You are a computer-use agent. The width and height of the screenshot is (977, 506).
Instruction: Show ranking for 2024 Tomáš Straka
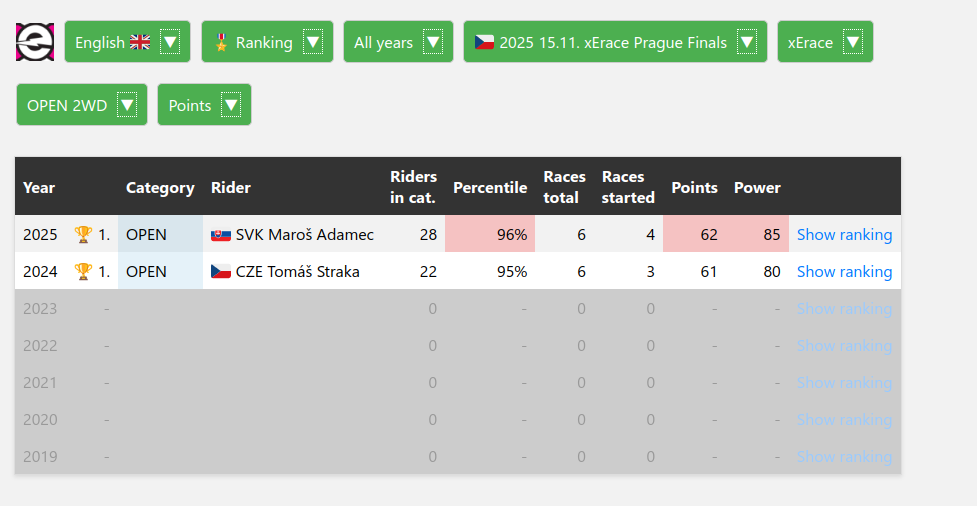point(844,272)
